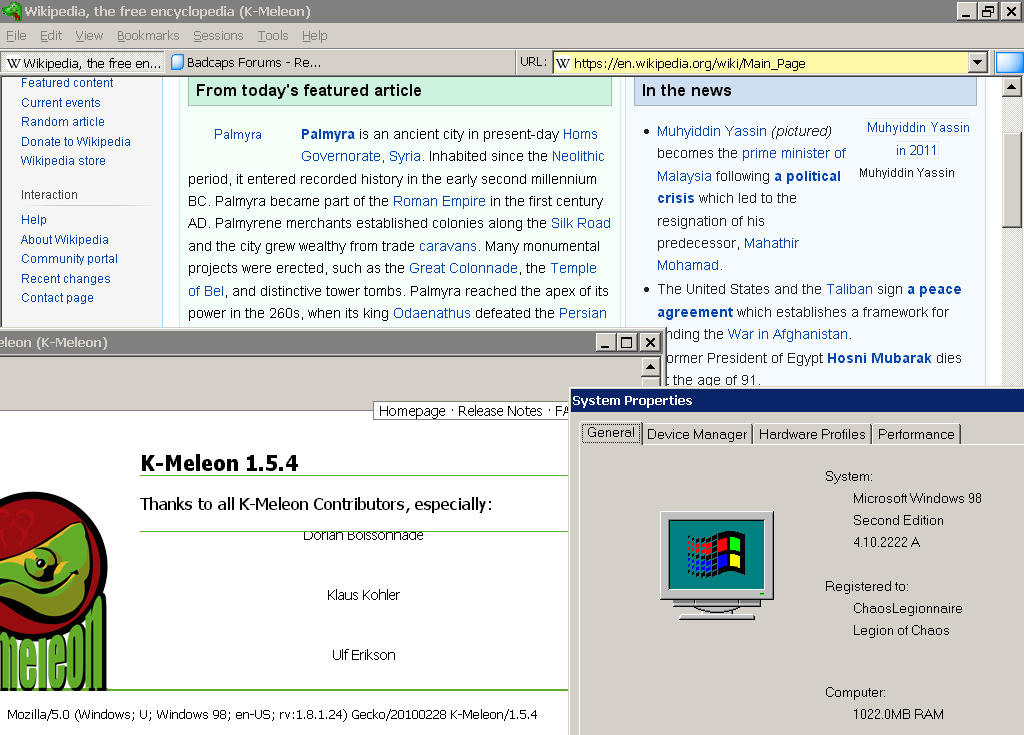Click the Windows 98 monitor logo image
The height and width of the screenshot is (735, 1024).
(716, 565)
